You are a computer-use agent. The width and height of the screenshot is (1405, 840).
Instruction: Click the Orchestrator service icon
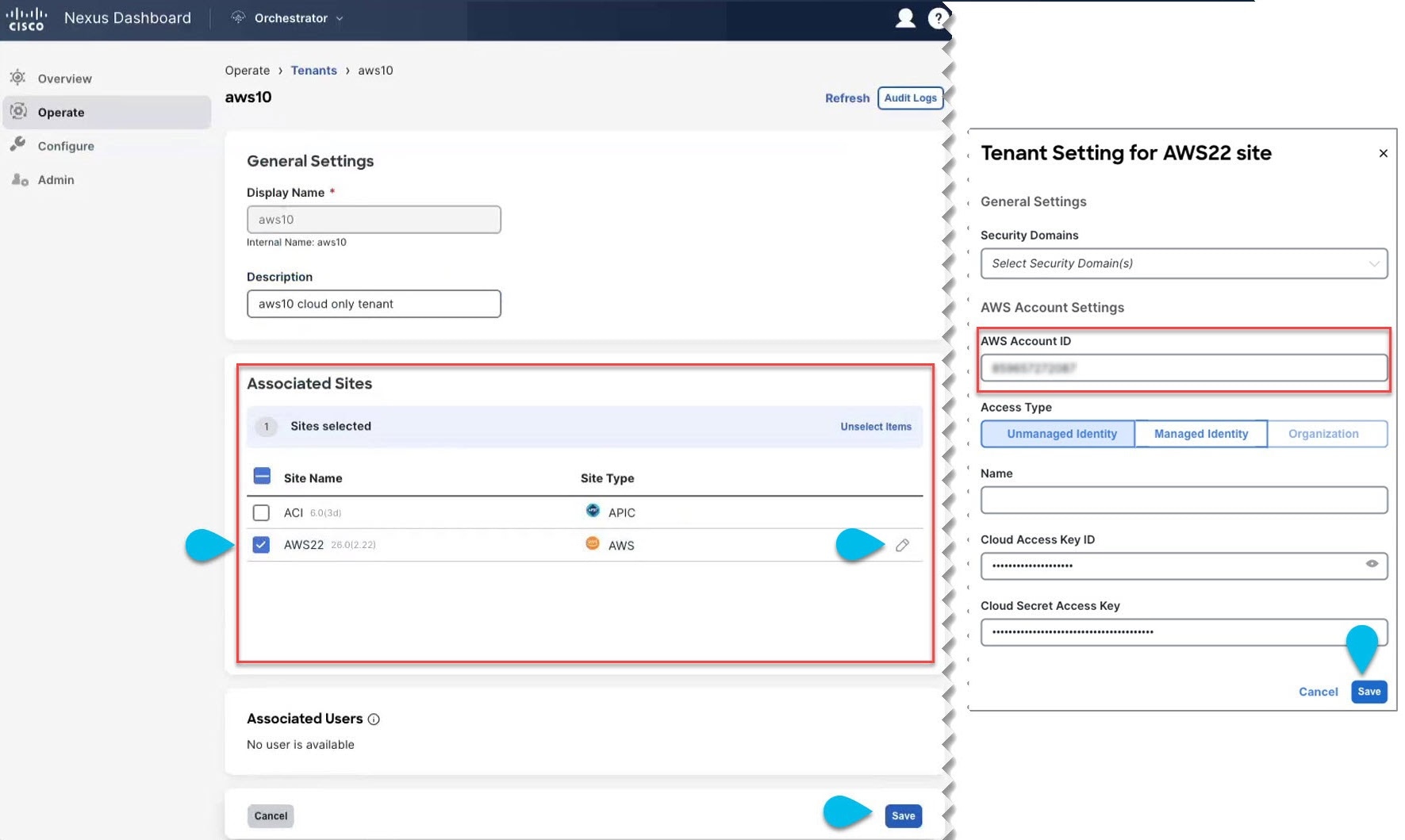tap(237, 17)
